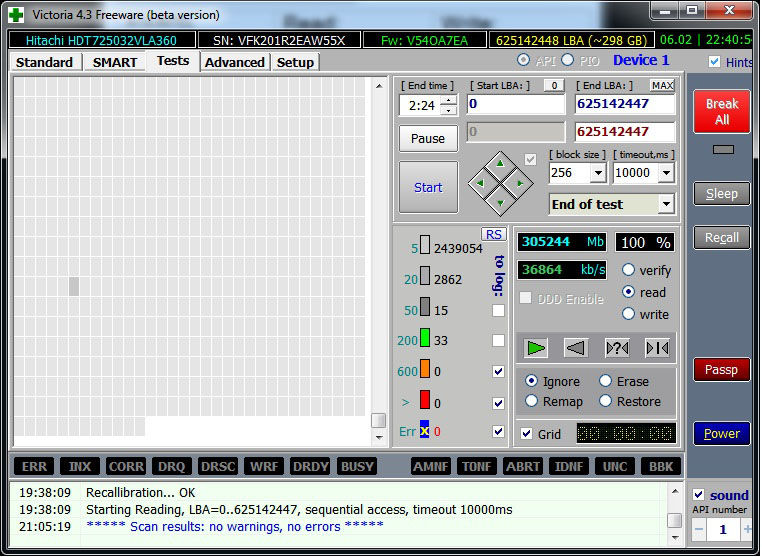Click the AMNF error indicator
The height and width of the screenshot is (557, 762).
pos(431,467)
